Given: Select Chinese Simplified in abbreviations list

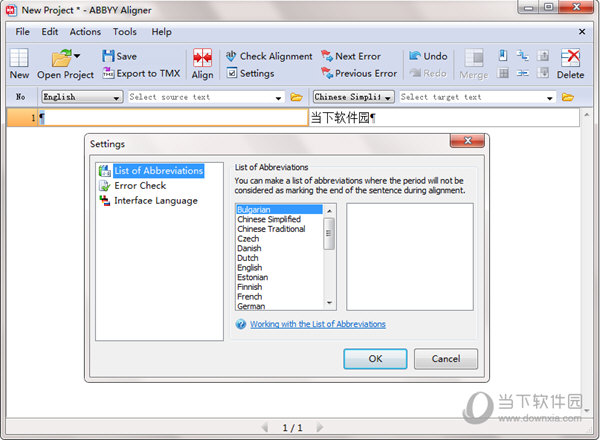Looking at the screenshot, I should tap(279, 219).
